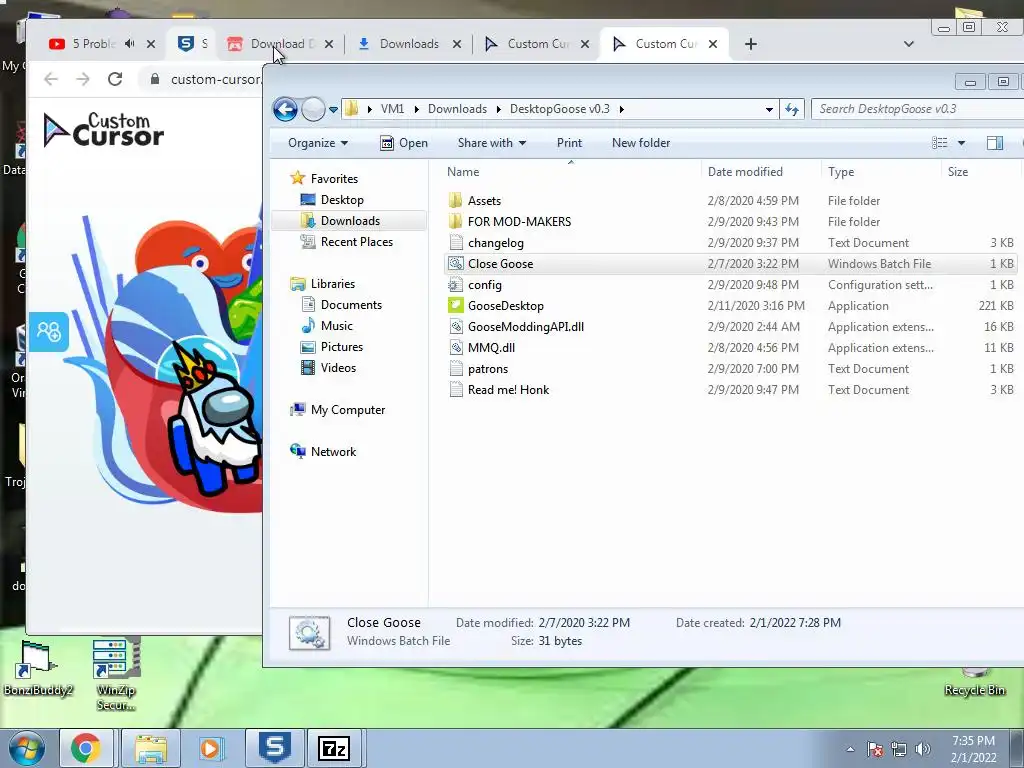Click the blue share widget on webpage
Image resolution: width=1024 pixels, height=768 pixels.
(x=48, y=331)
